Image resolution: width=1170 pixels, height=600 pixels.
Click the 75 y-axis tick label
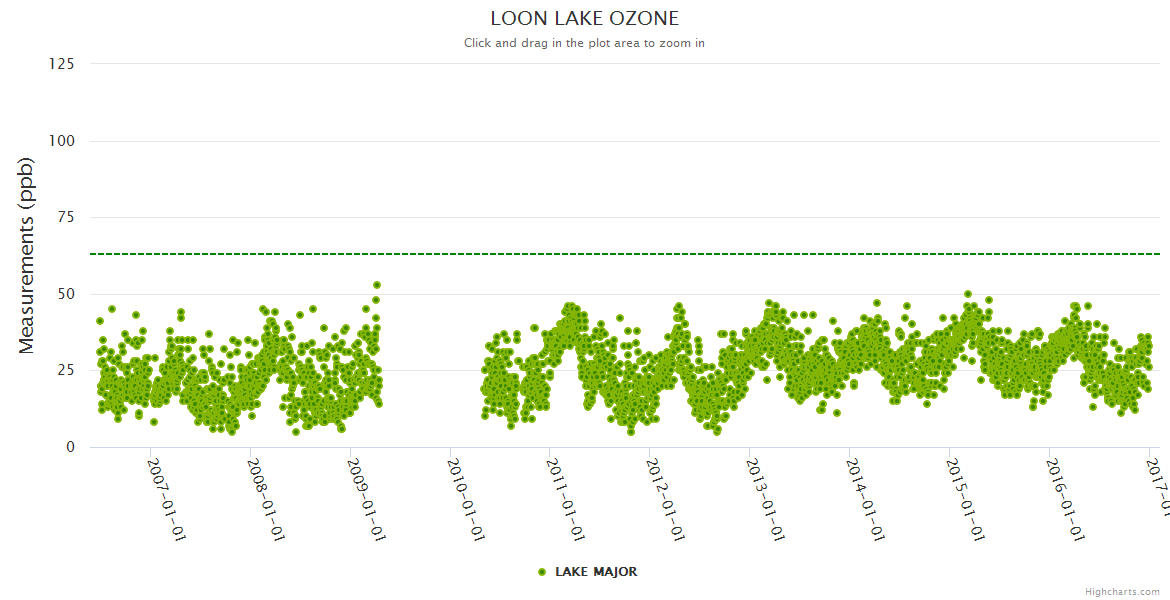[x=65, y=217]
